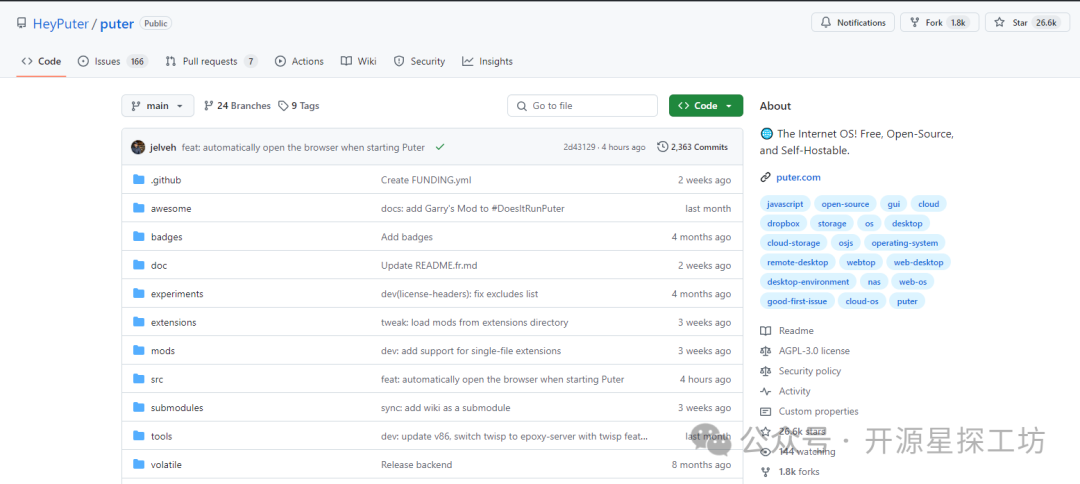Open 'Release backend' commit message
Screen dimensions: 1080x484
[x=417, y=465]
